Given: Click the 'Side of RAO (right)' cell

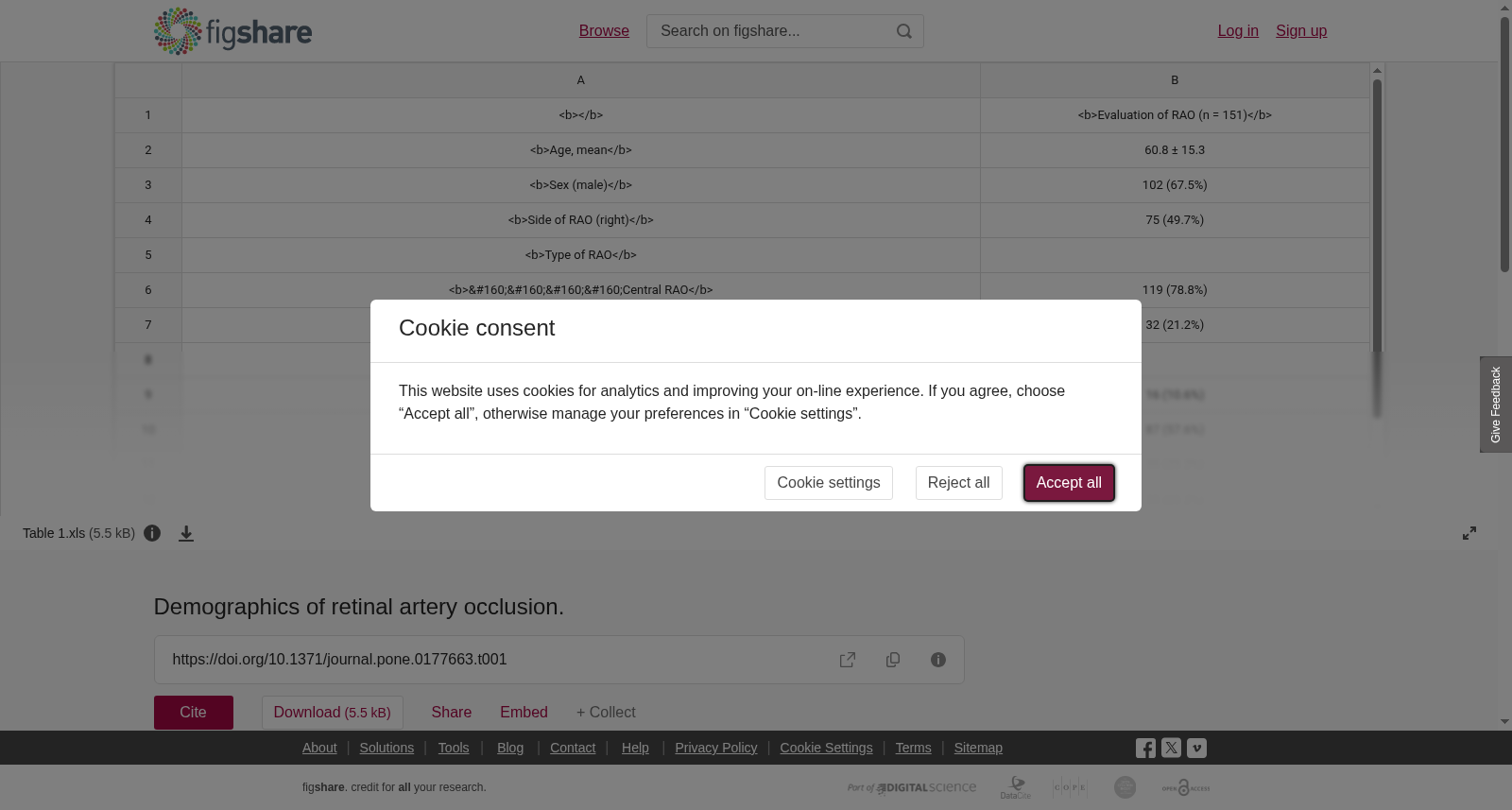Looking at the screenshot, I should coord(581,220).
